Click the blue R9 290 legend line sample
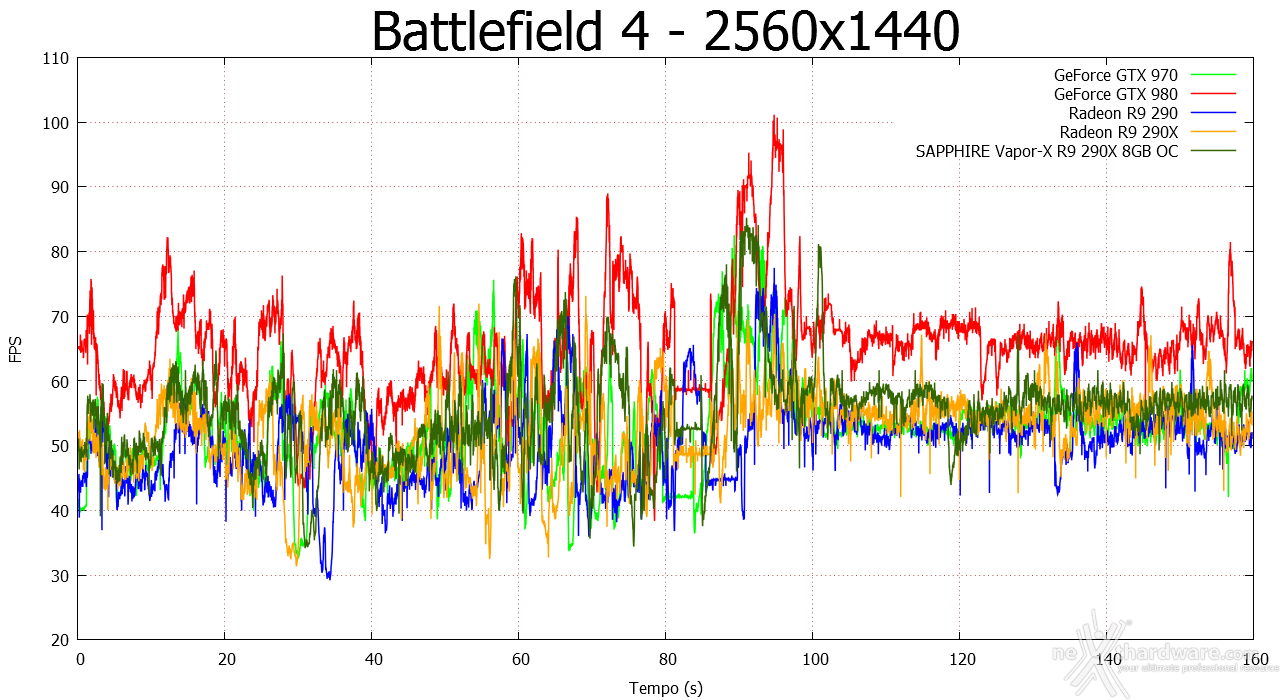This screenshot has width=1280, height=700. point(1211,113)
